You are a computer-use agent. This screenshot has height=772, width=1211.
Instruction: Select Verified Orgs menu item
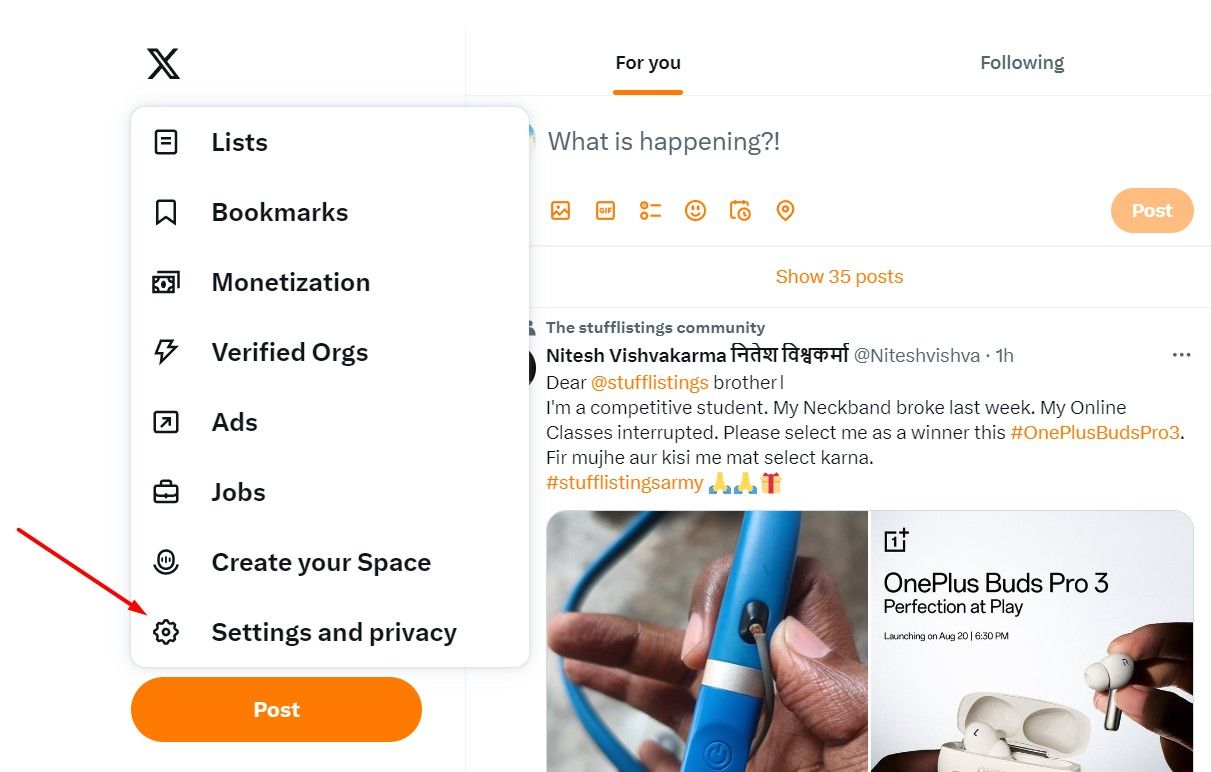coord(289,352)
